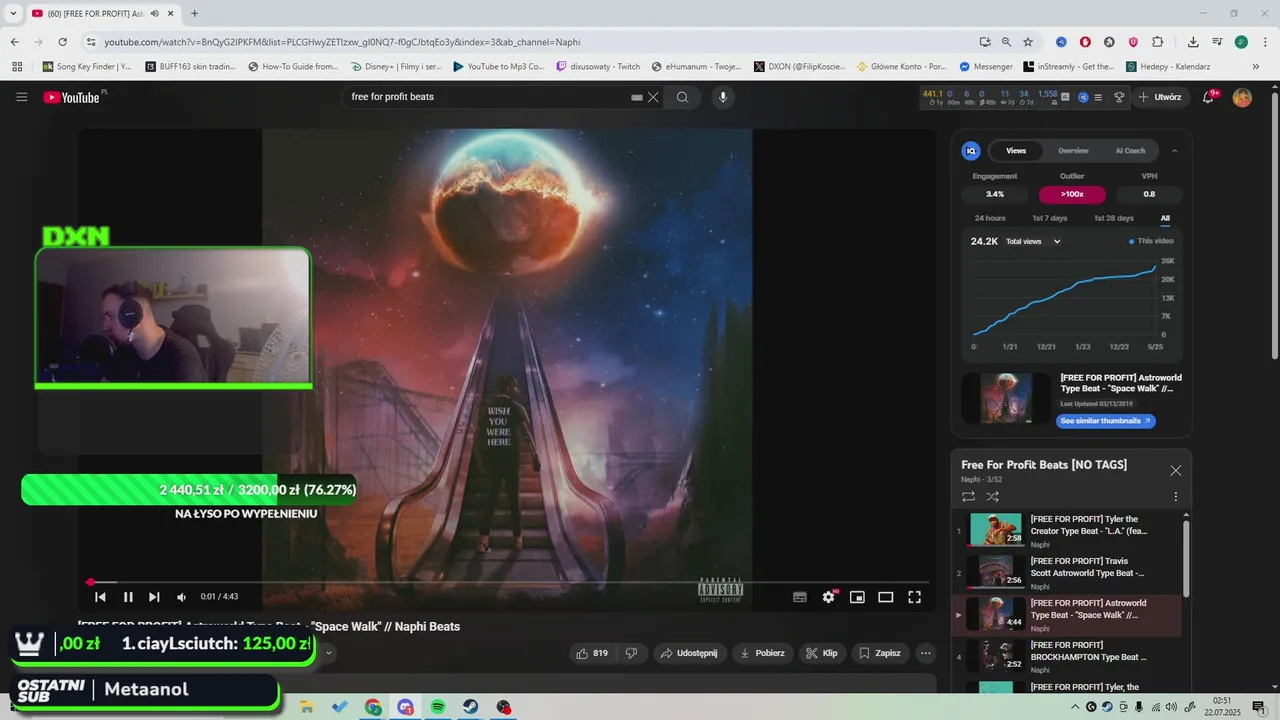Download the video via Pobierz

(x=762, y=653)
